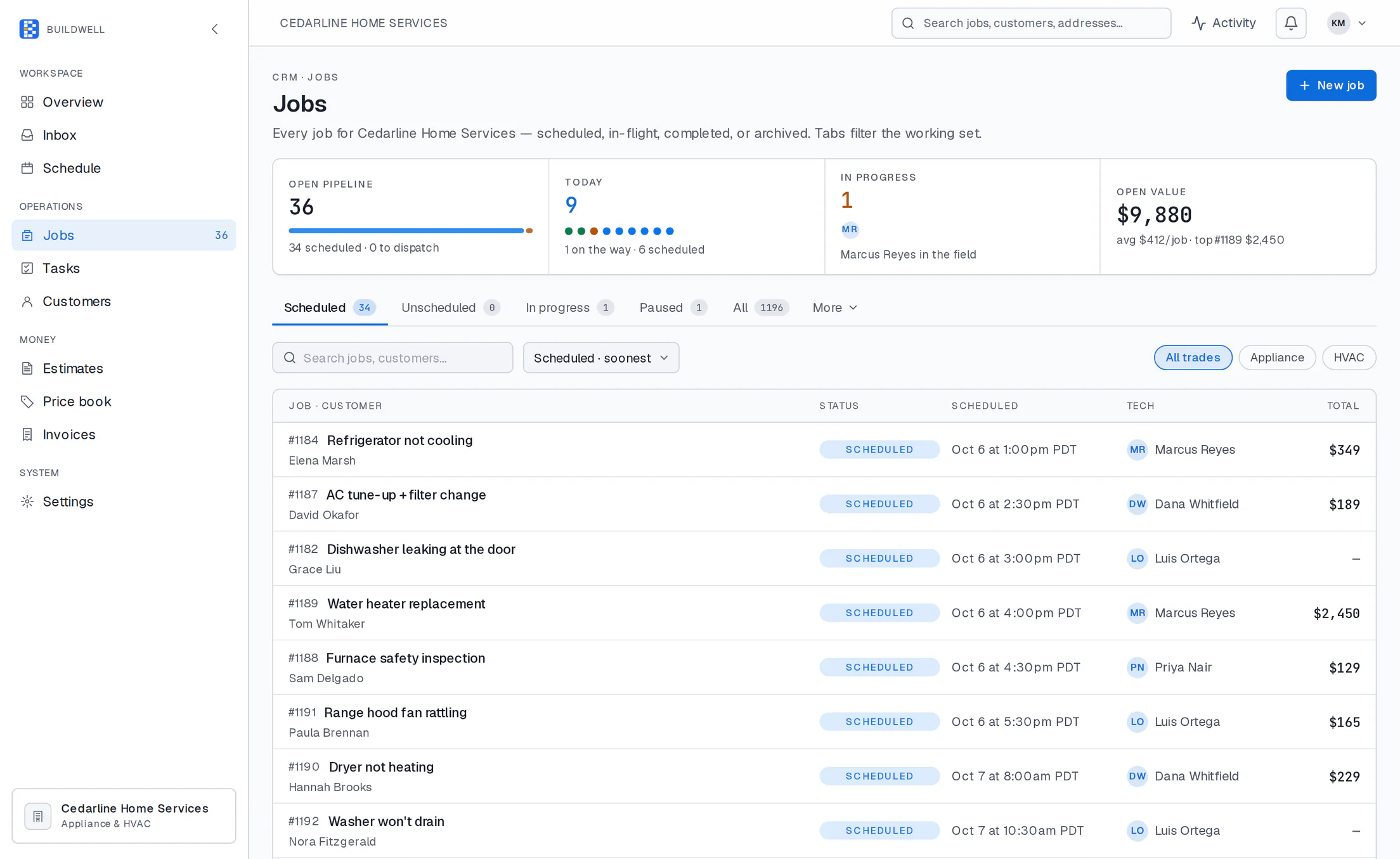Screen dimensions: 1400x859
Task: Switch to the Paused tab
Action: pyautogui.click(x=673, y=307)
